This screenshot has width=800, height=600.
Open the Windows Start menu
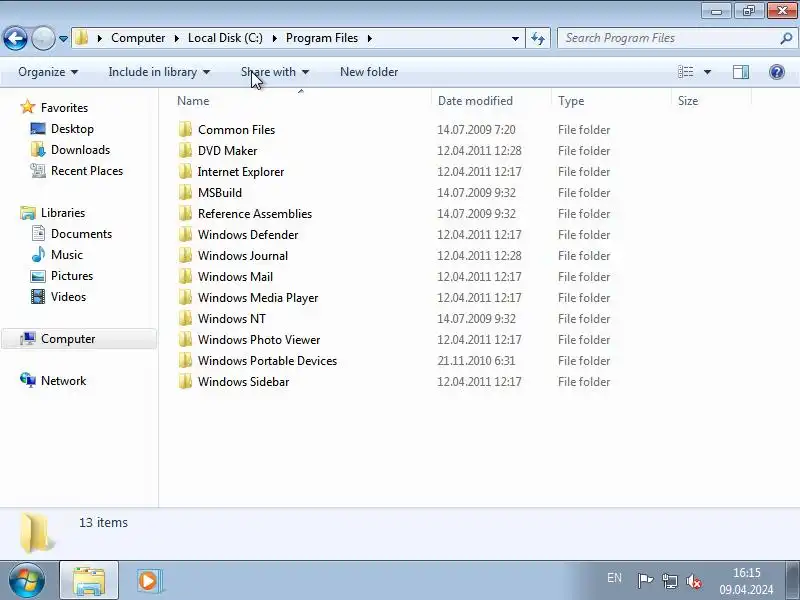click(x=27, y=581)
